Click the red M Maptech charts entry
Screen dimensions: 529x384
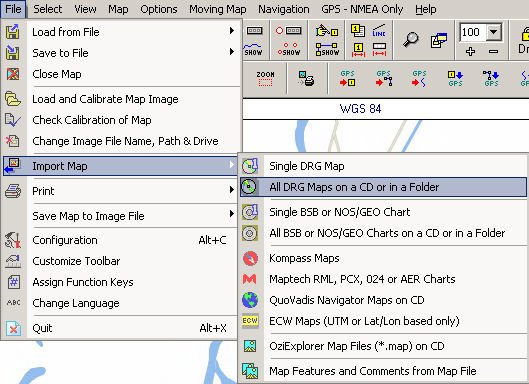pyautogui.click(x=383, y=279)
